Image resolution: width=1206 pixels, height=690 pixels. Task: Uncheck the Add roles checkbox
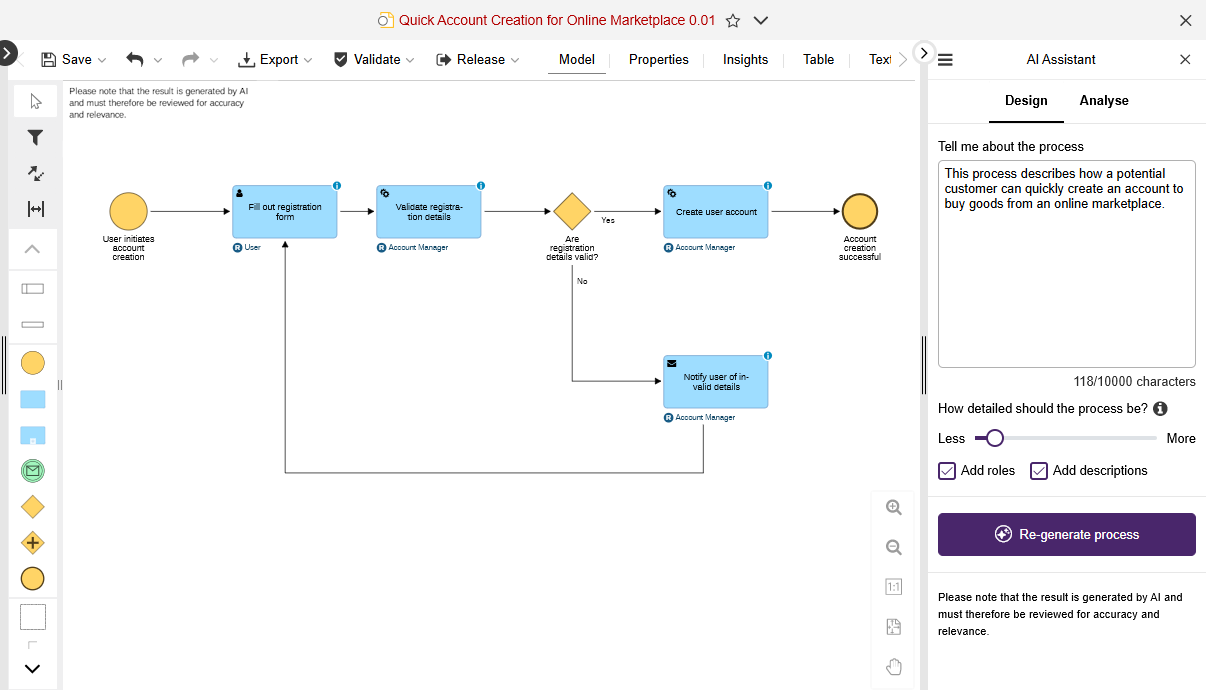[947, 470]
